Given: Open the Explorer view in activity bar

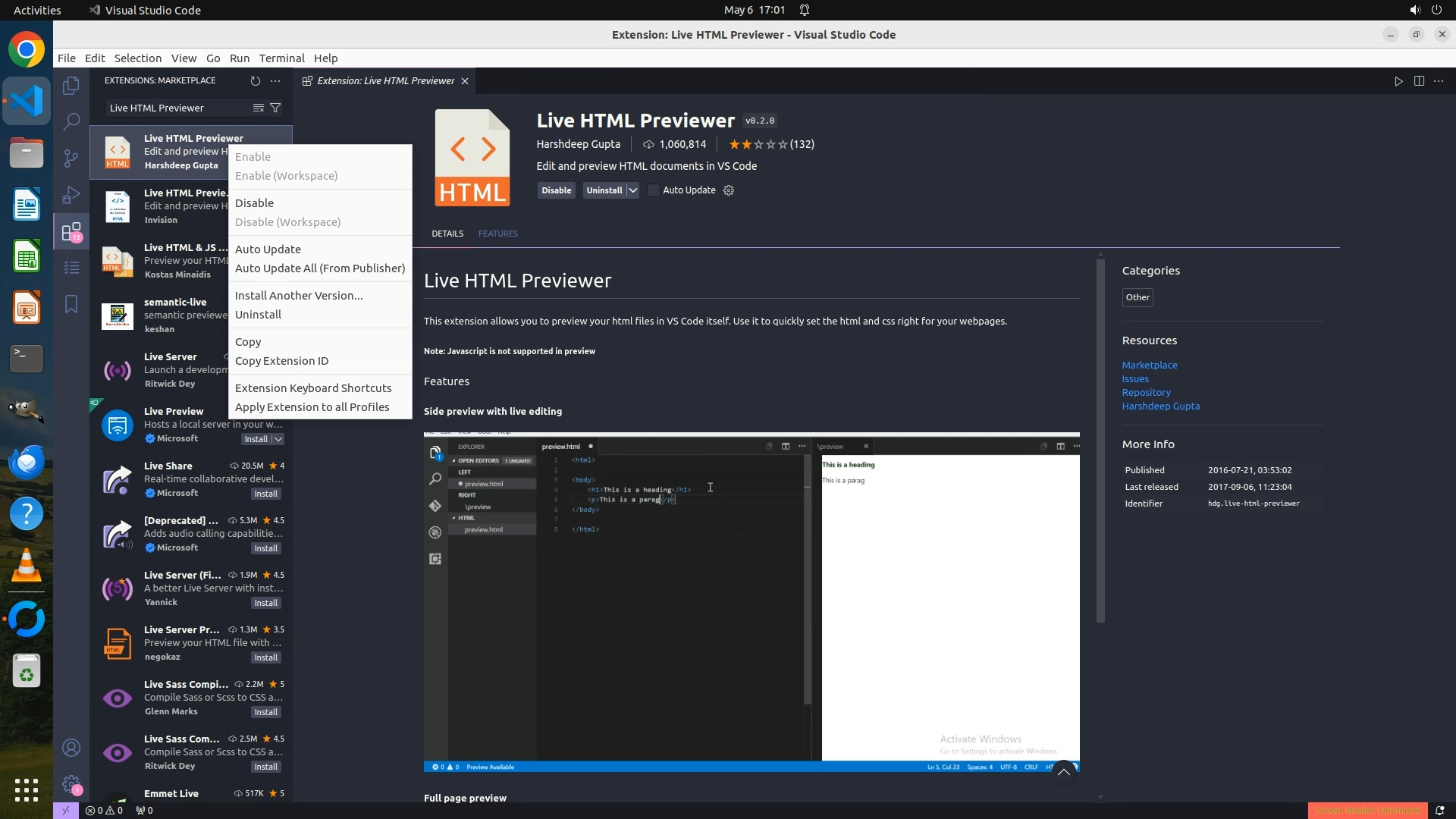Looking at the screenshot, I should [x=71, y=86].
